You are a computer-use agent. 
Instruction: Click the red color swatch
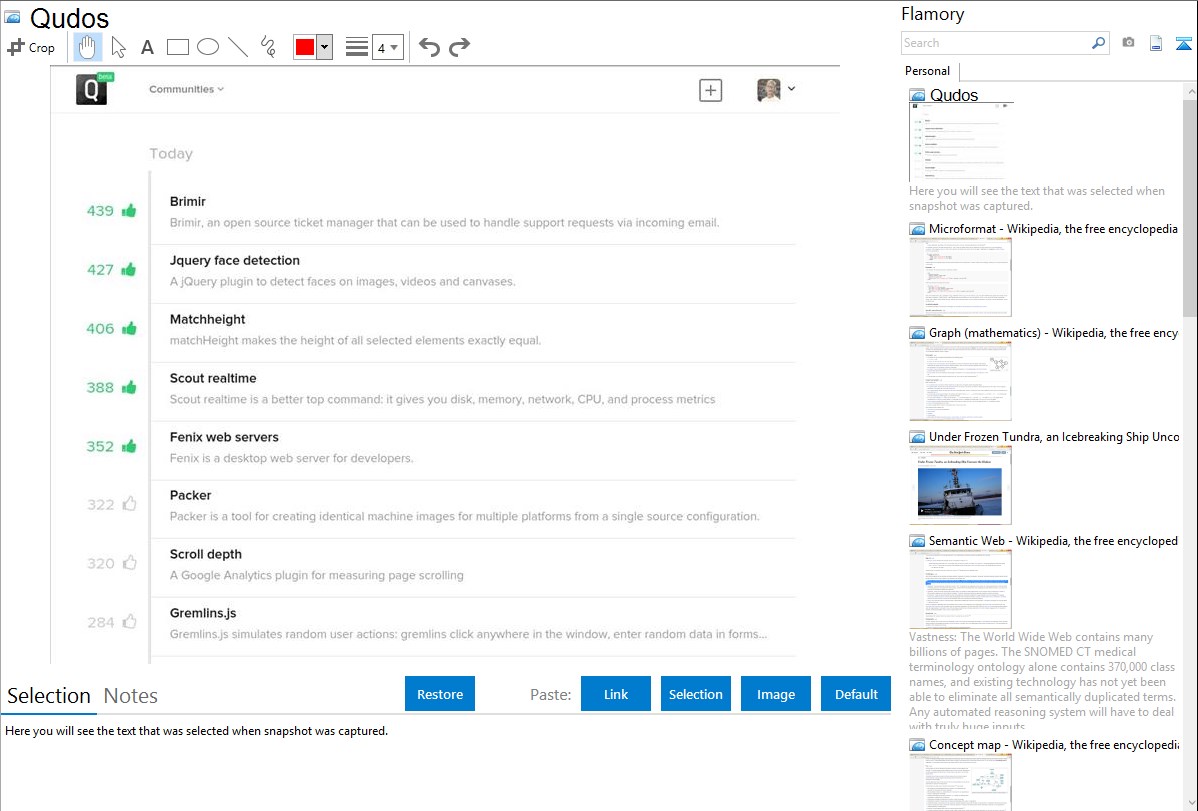305,47
